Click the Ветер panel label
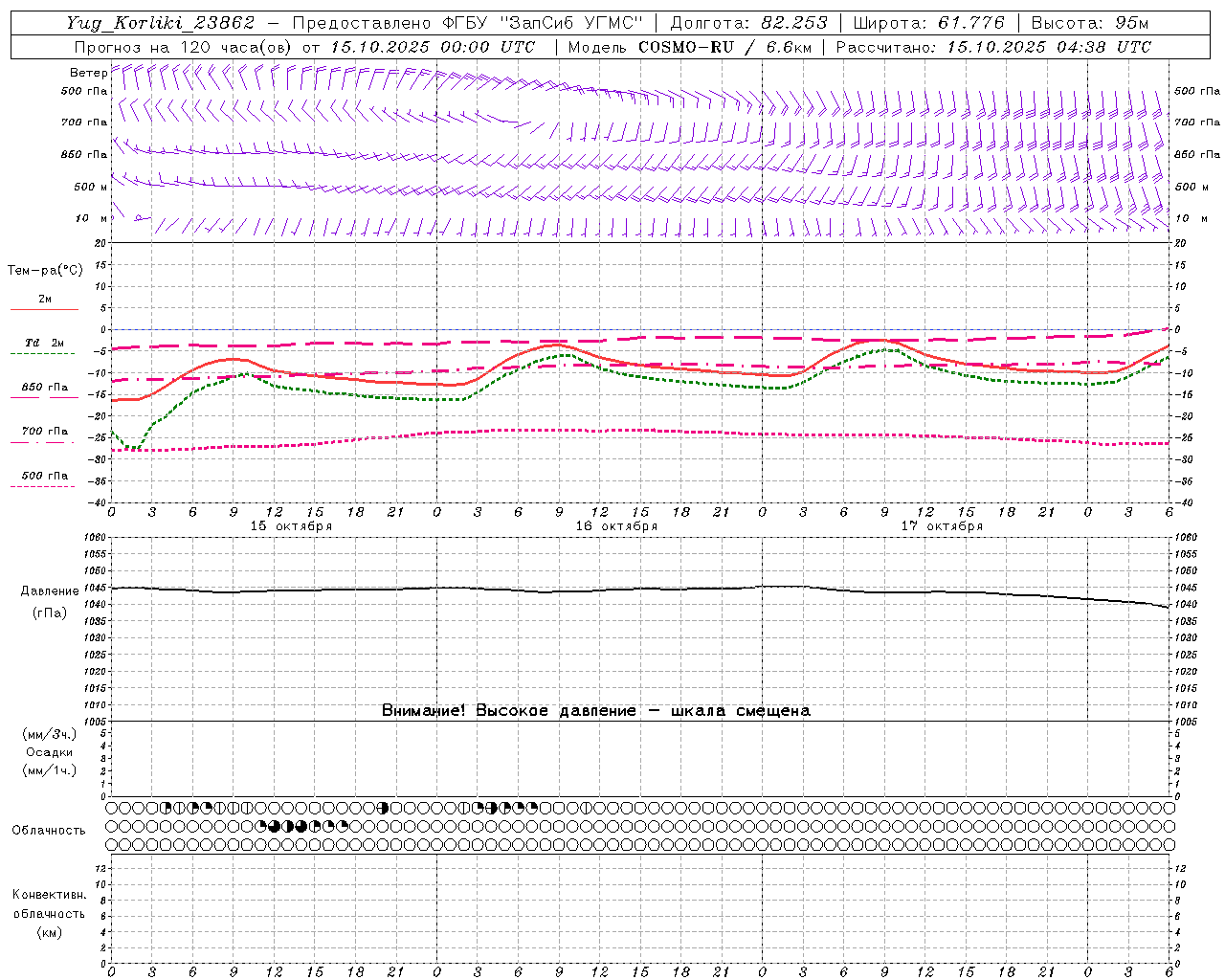The image size is (1225, 980). coord(88,73)
